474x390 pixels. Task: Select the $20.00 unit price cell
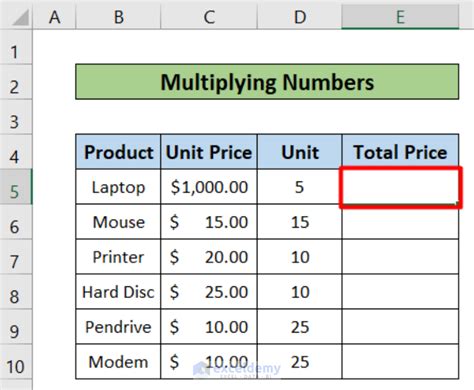(209, 257)
